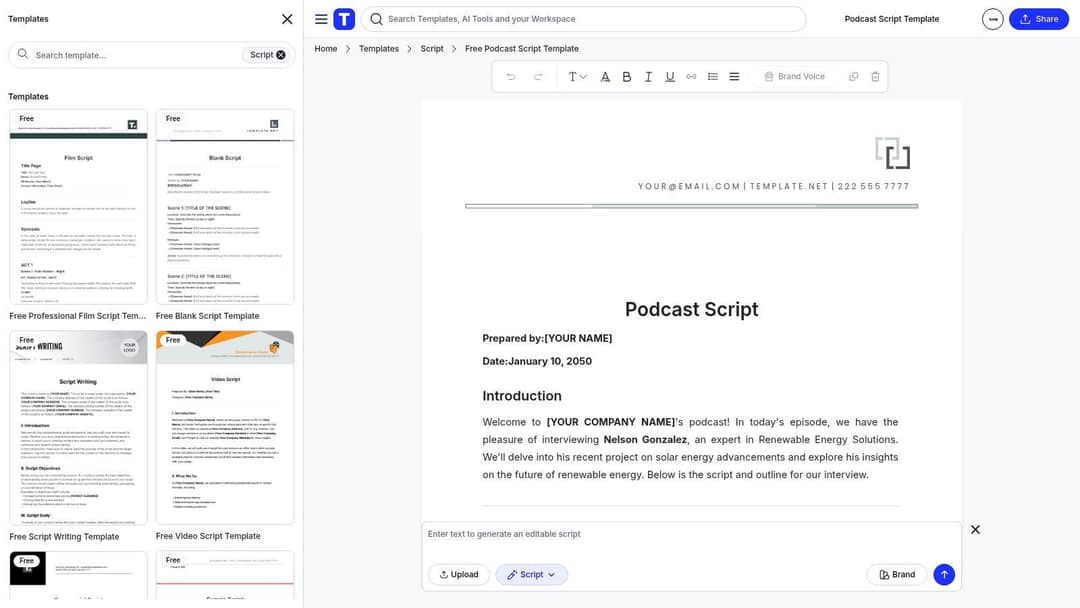Choose the text color tool
Screen dimensions: 1080x608
(605, 76)
